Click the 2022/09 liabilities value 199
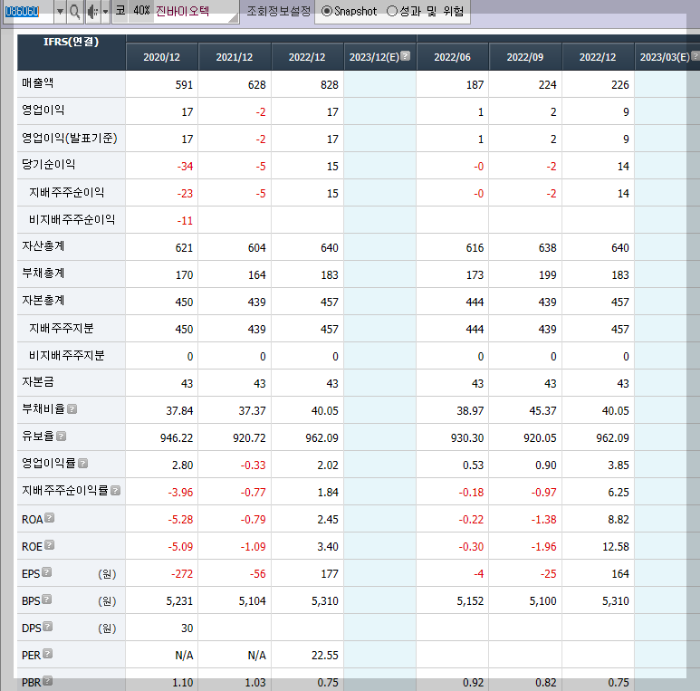Viewport: 700px width, 691px height. 547,275
